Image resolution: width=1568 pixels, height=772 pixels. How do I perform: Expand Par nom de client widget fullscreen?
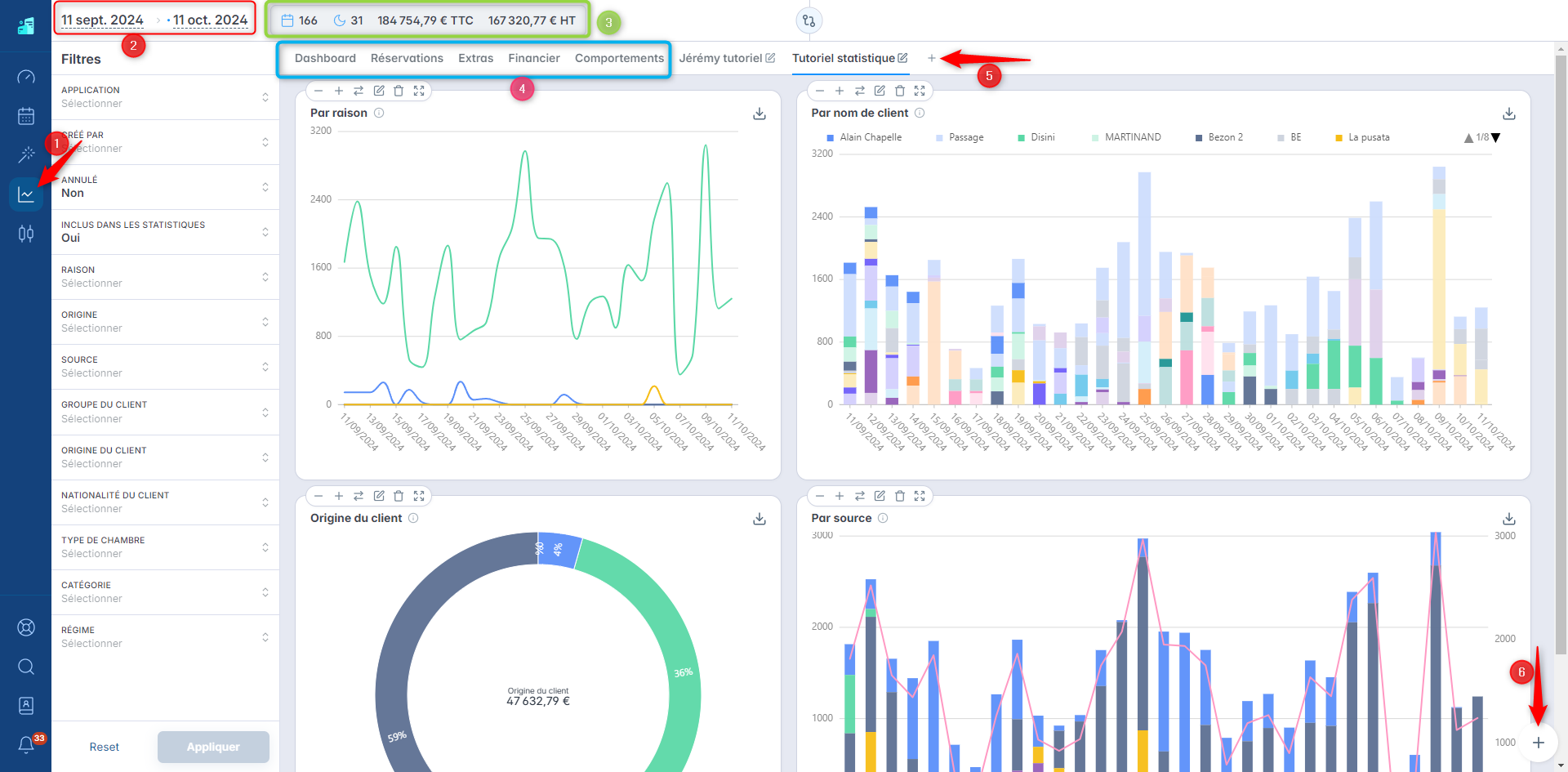click(920, 91)
